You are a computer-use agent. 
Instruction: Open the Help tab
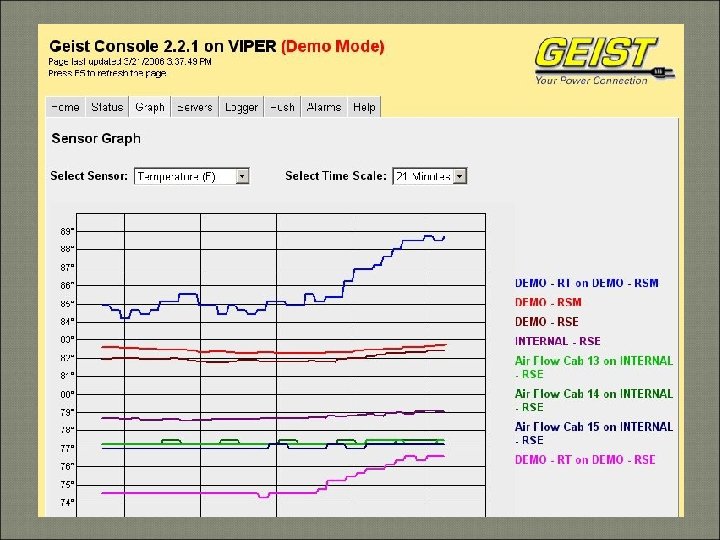(x=364, y=107)
